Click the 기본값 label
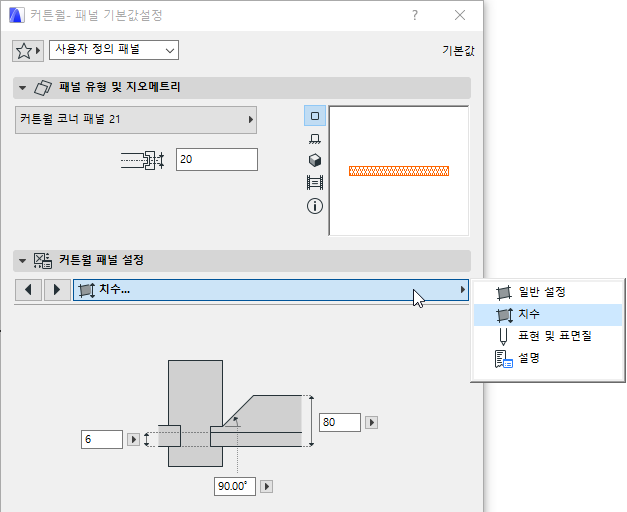This screenshot has width=627, height=512. coord(458,50)
